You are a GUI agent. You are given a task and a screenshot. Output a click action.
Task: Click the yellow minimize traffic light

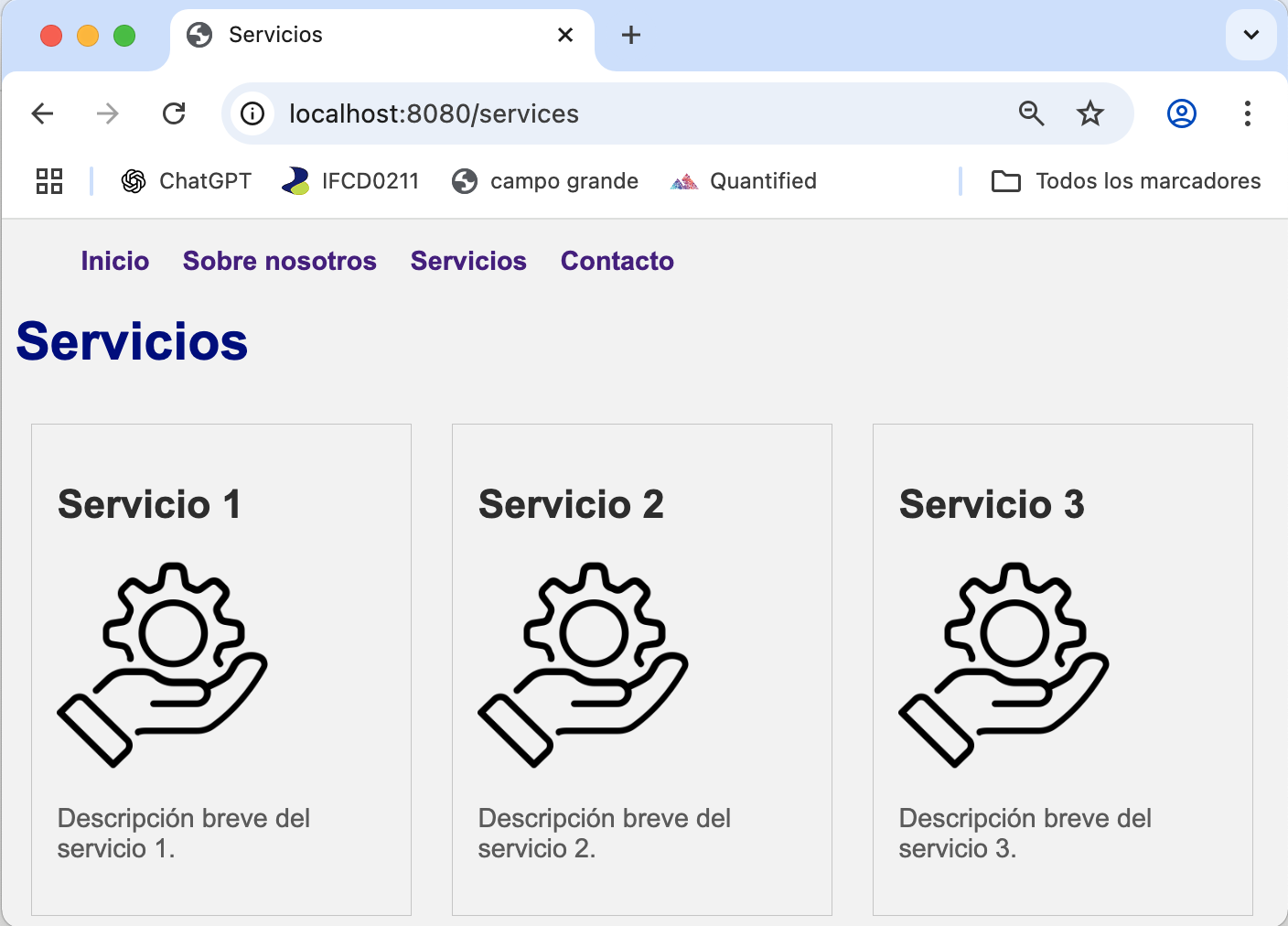click(88, 35)
